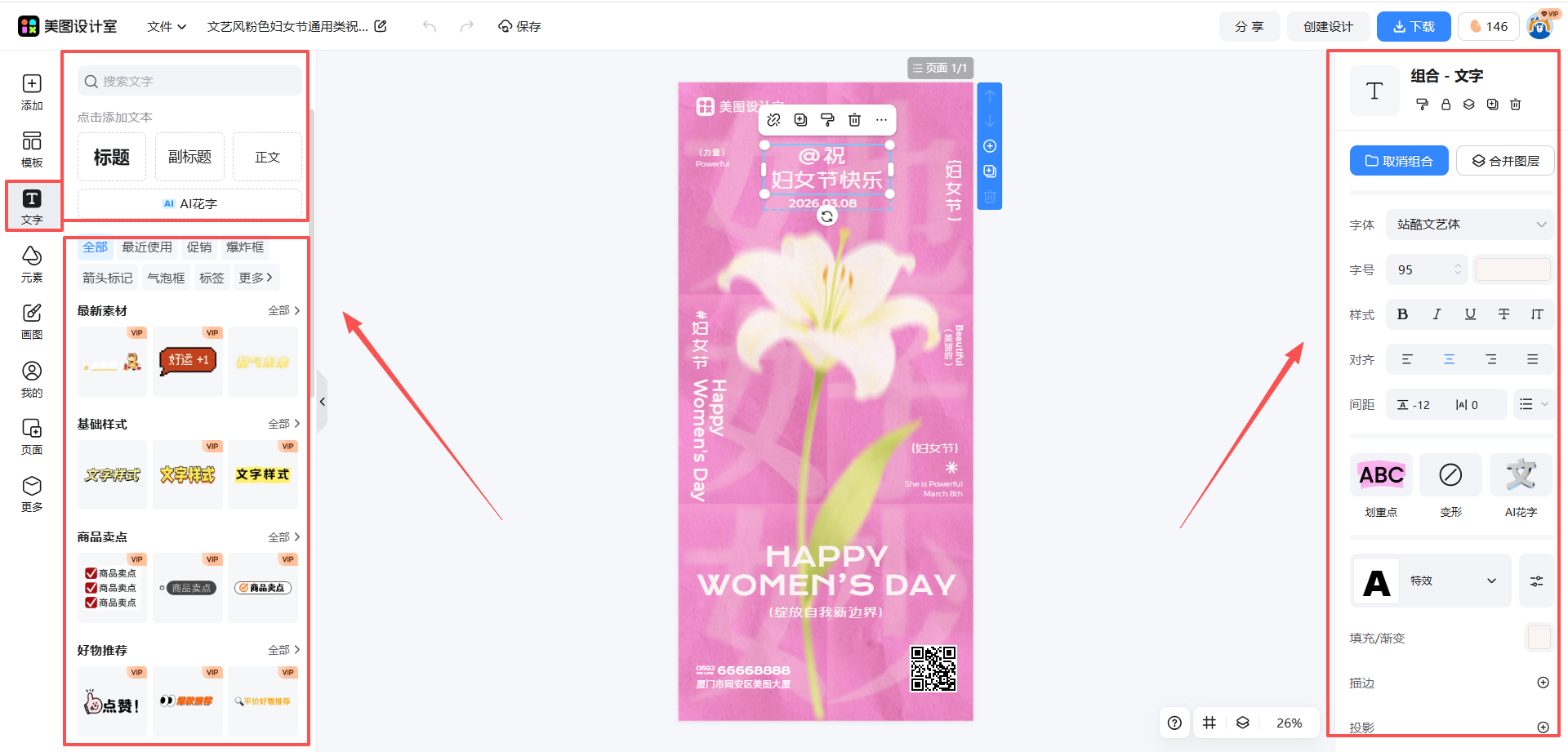Select the 气泡框 category tab
This screenshot has height=752, width=1568.
pos(166,278)
